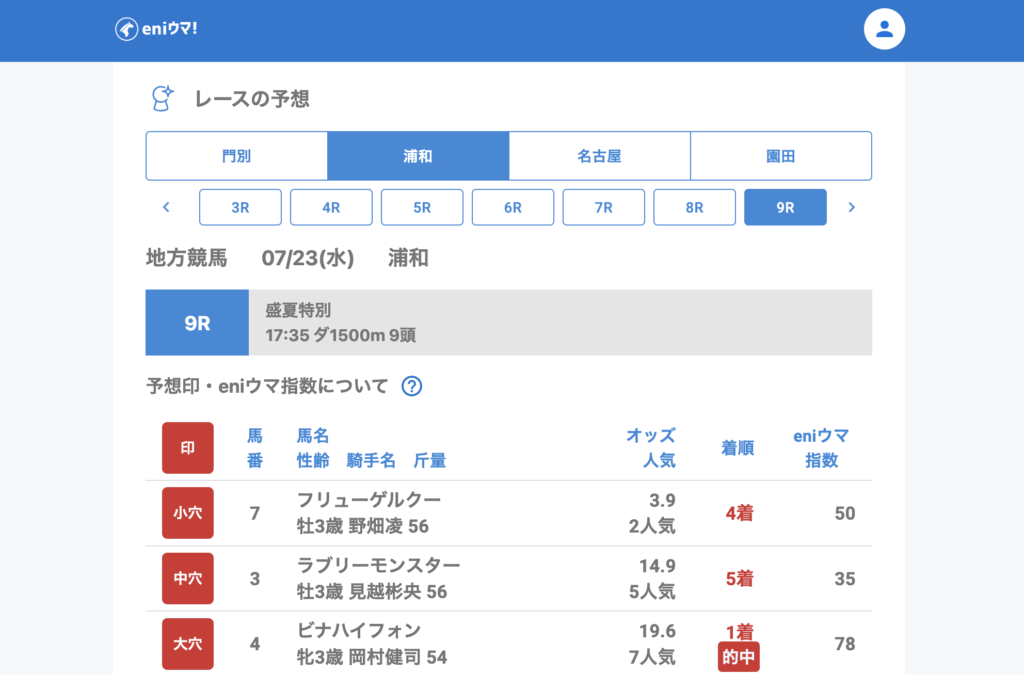Show more races with next chevron

click(851, 207)
